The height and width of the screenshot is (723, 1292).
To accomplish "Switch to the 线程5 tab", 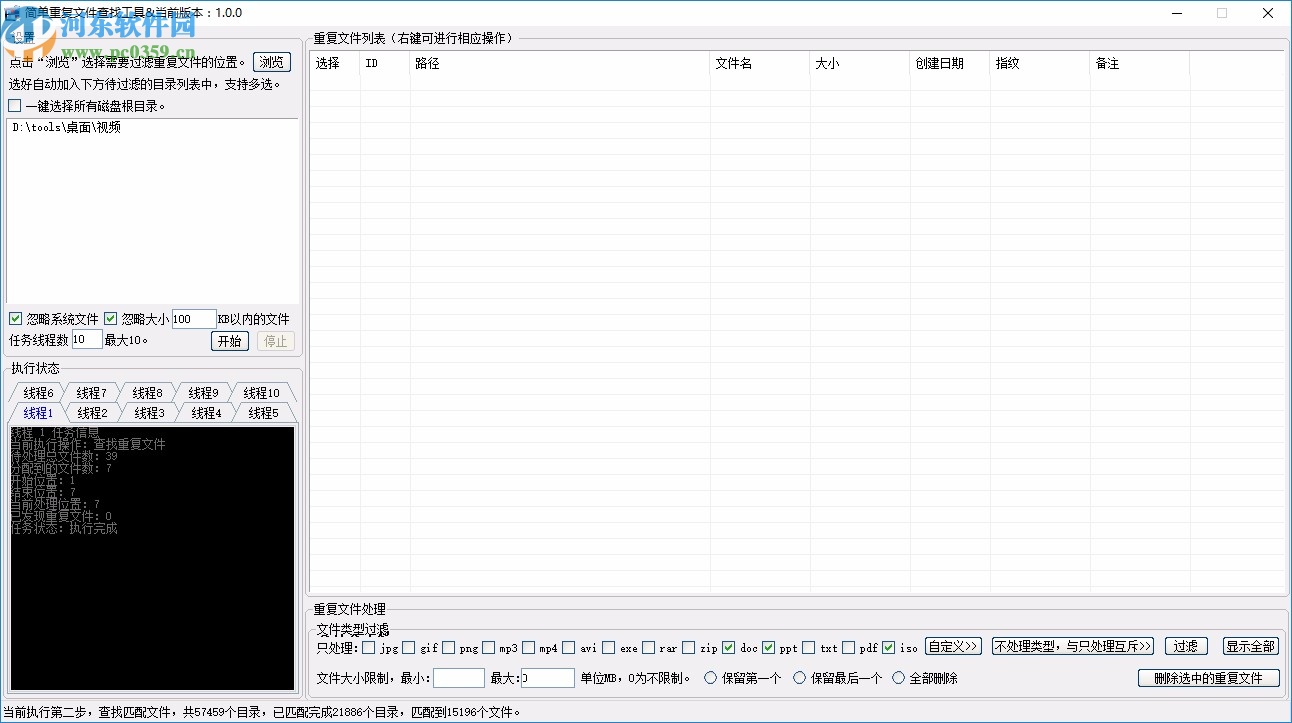I will click(x=263, y=413).
